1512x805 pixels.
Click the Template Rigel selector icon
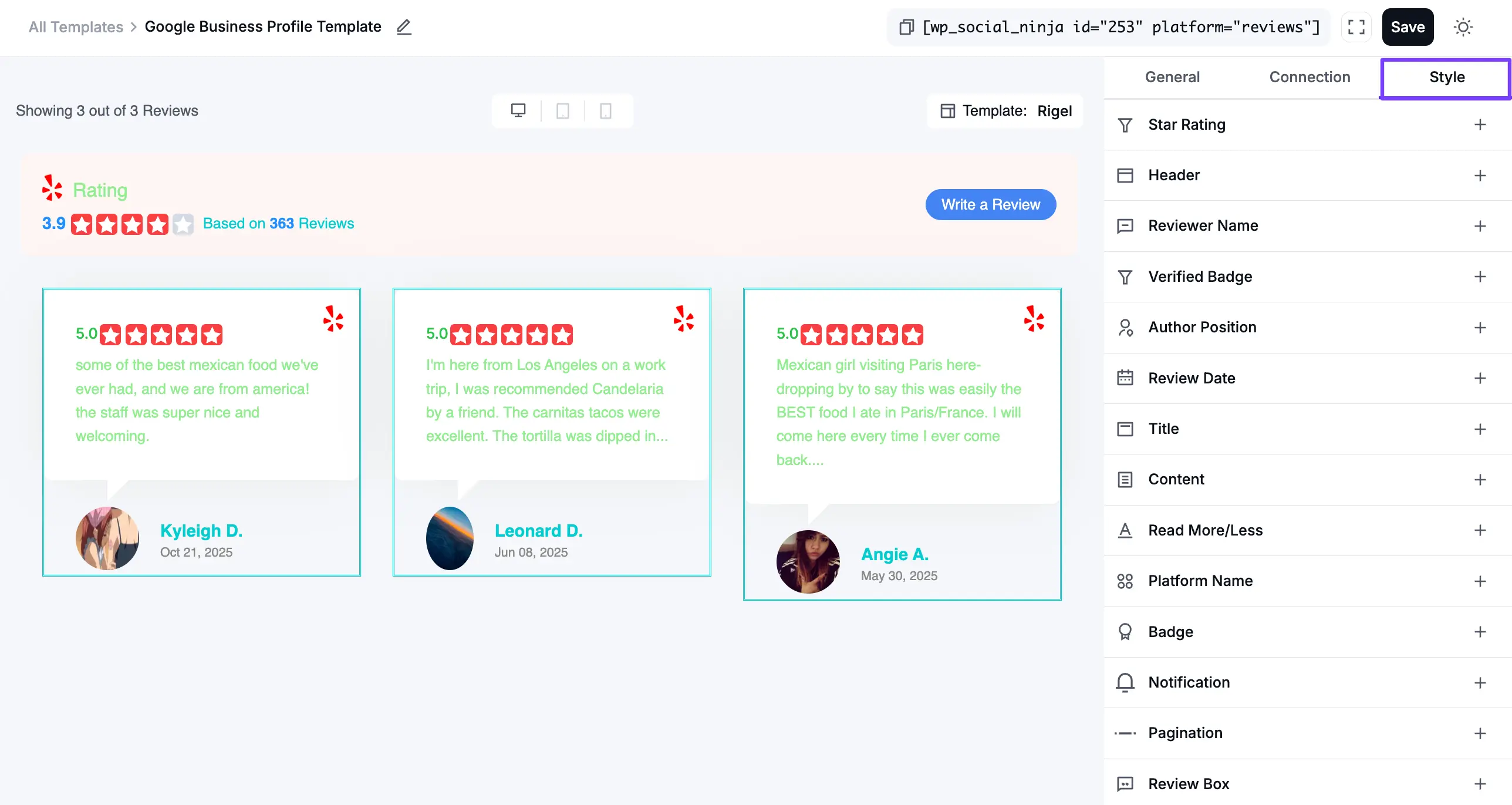click(949, 110)
